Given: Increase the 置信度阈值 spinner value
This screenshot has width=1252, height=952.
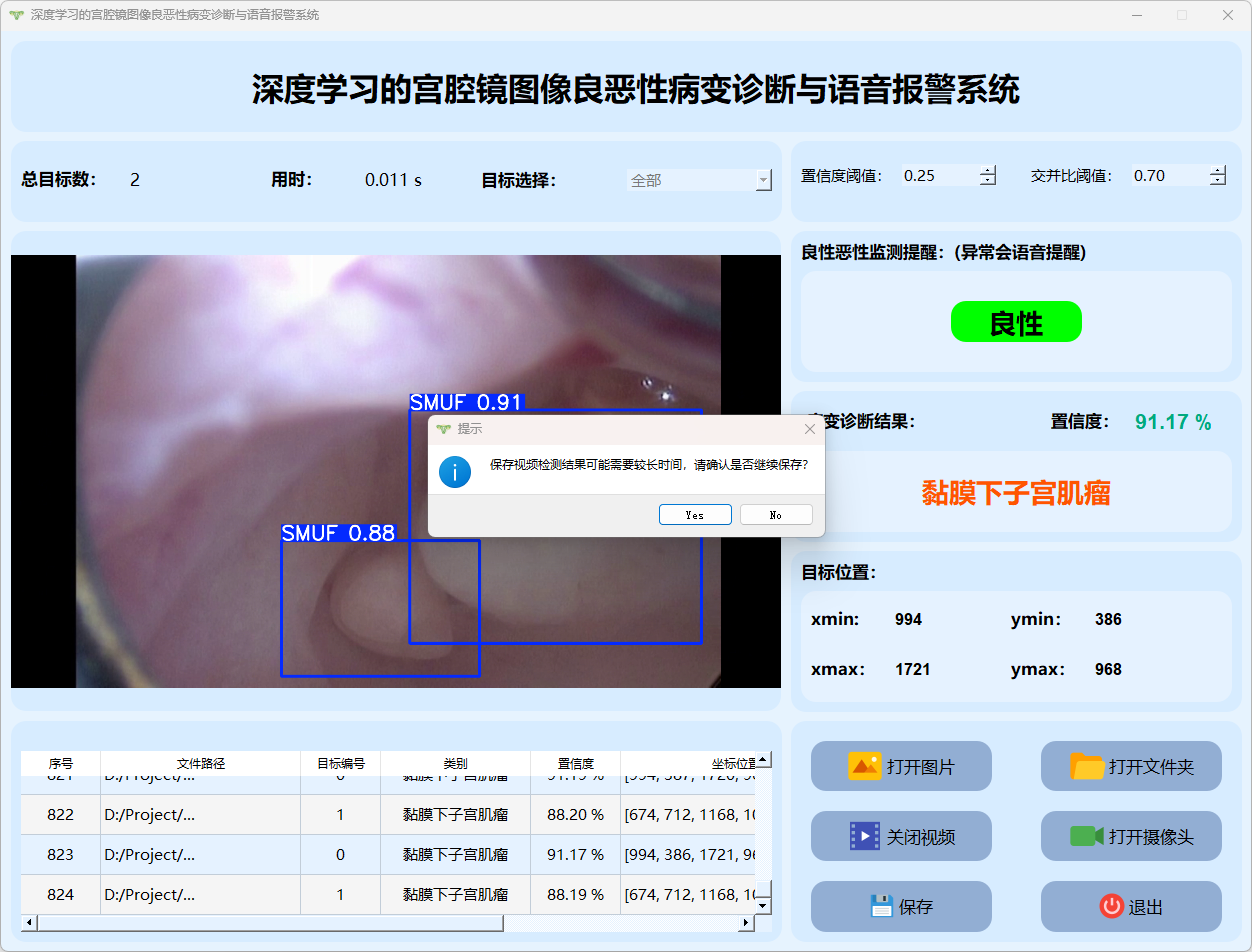Looking at the screenshot, I should pos(988,170).
